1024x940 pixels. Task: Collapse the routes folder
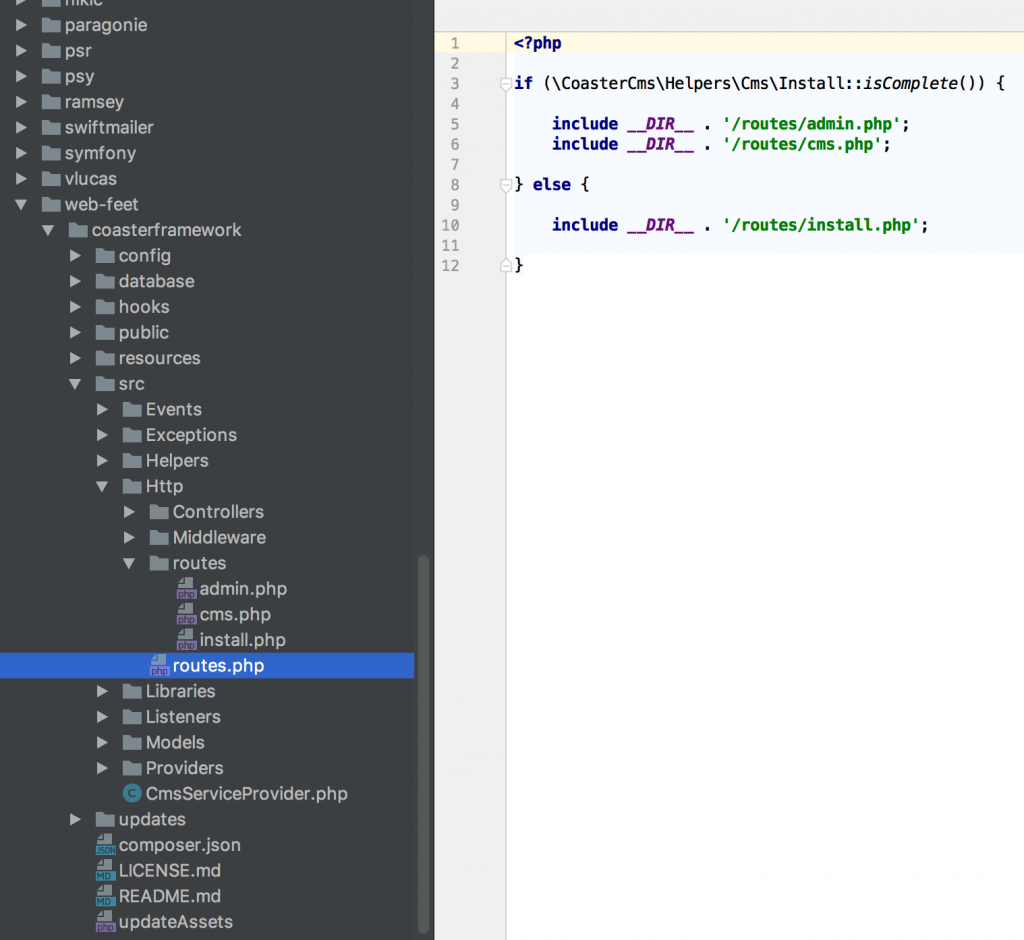coord(129,563)
